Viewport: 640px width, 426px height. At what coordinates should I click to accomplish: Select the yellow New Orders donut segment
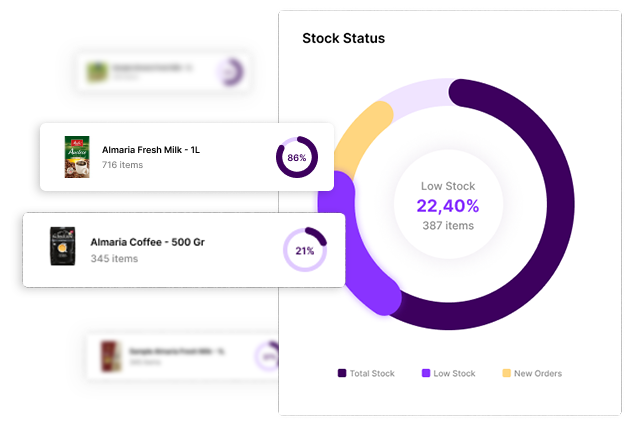pos(354,142)
